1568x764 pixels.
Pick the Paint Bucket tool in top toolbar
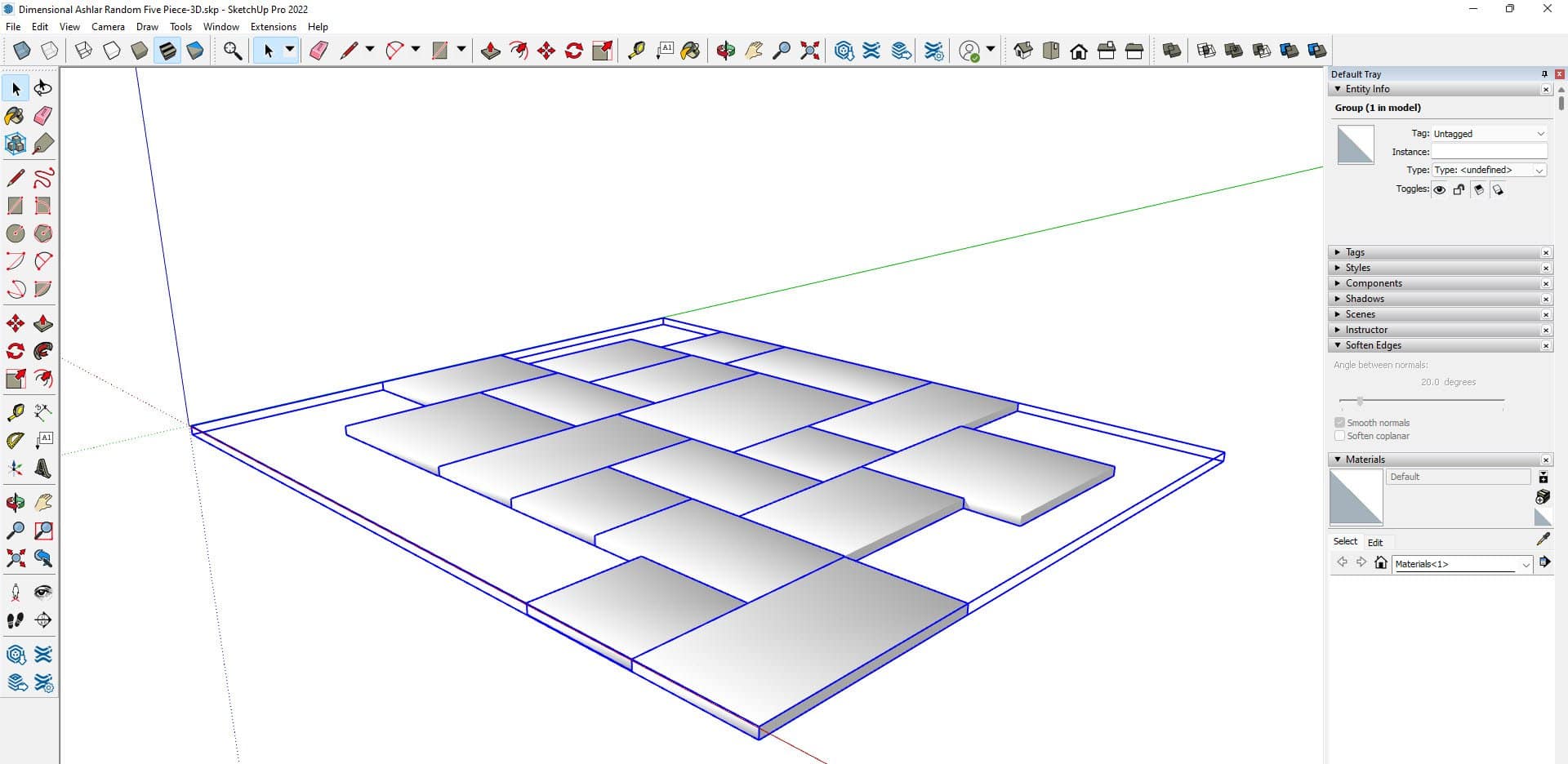(x=691, y=51)
